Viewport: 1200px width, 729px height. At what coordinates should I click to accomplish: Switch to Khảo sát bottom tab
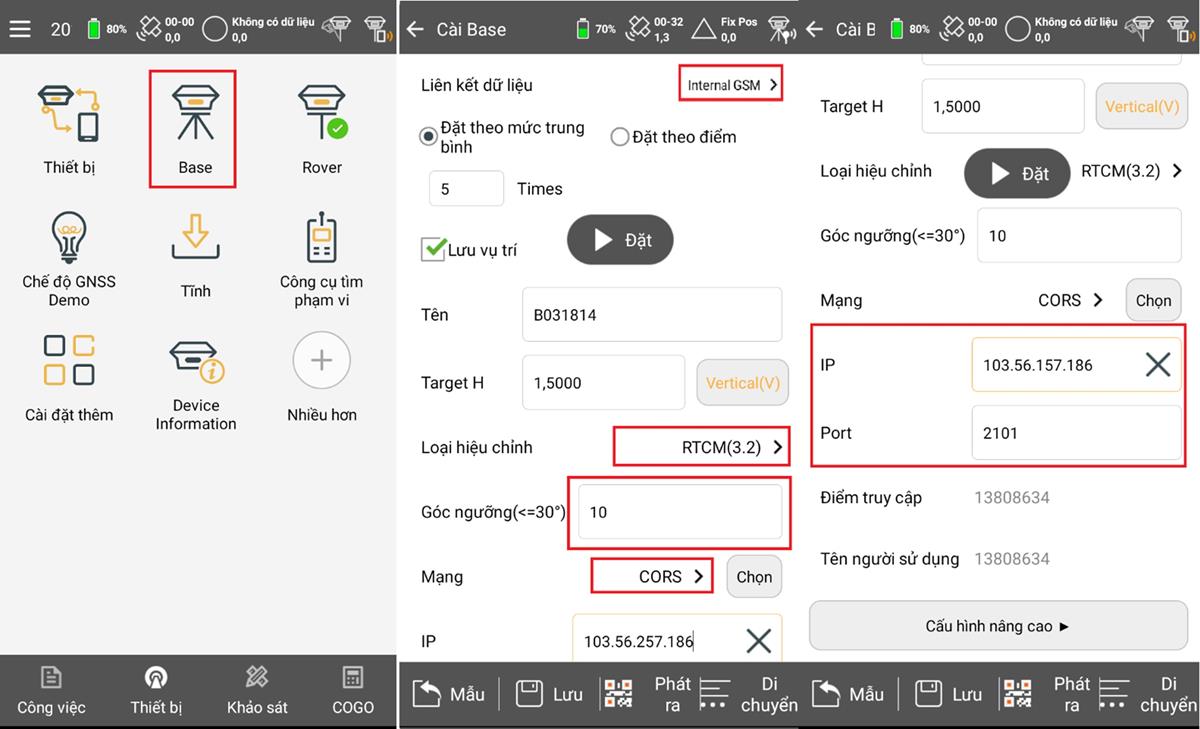[x=257, y=690]
